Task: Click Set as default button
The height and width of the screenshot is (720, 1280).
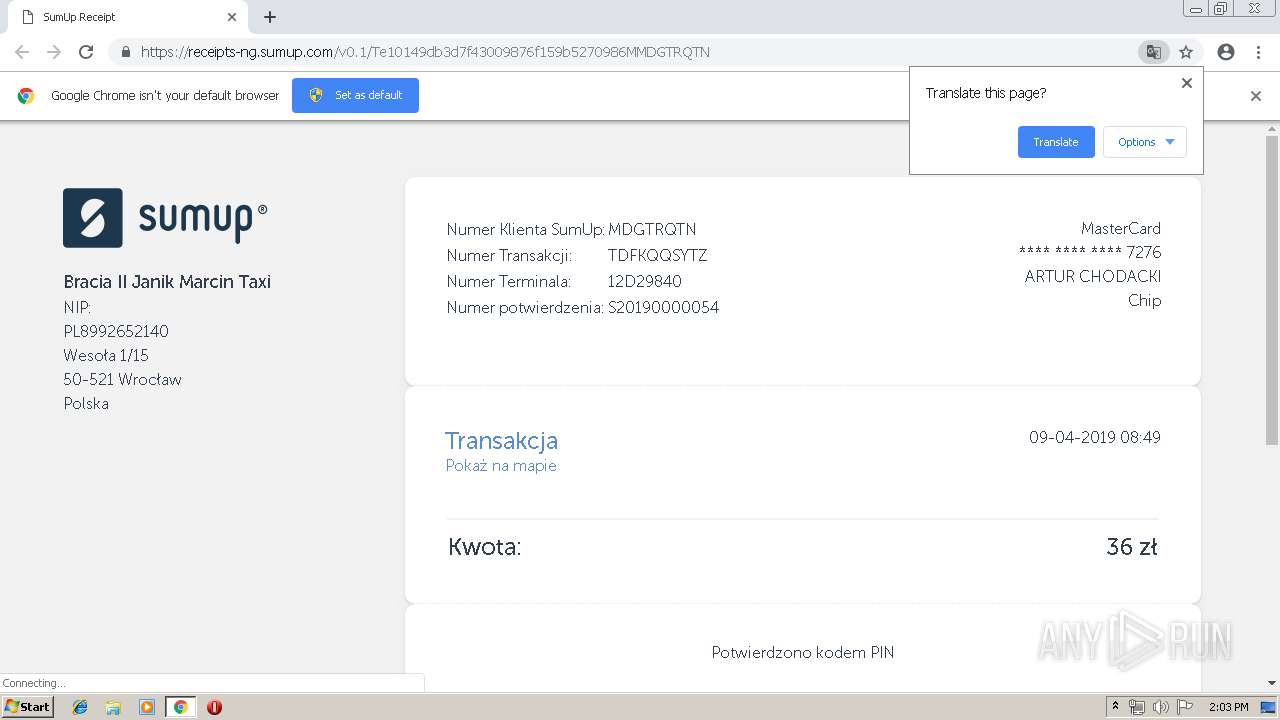Action: click(x=355, y=95)
